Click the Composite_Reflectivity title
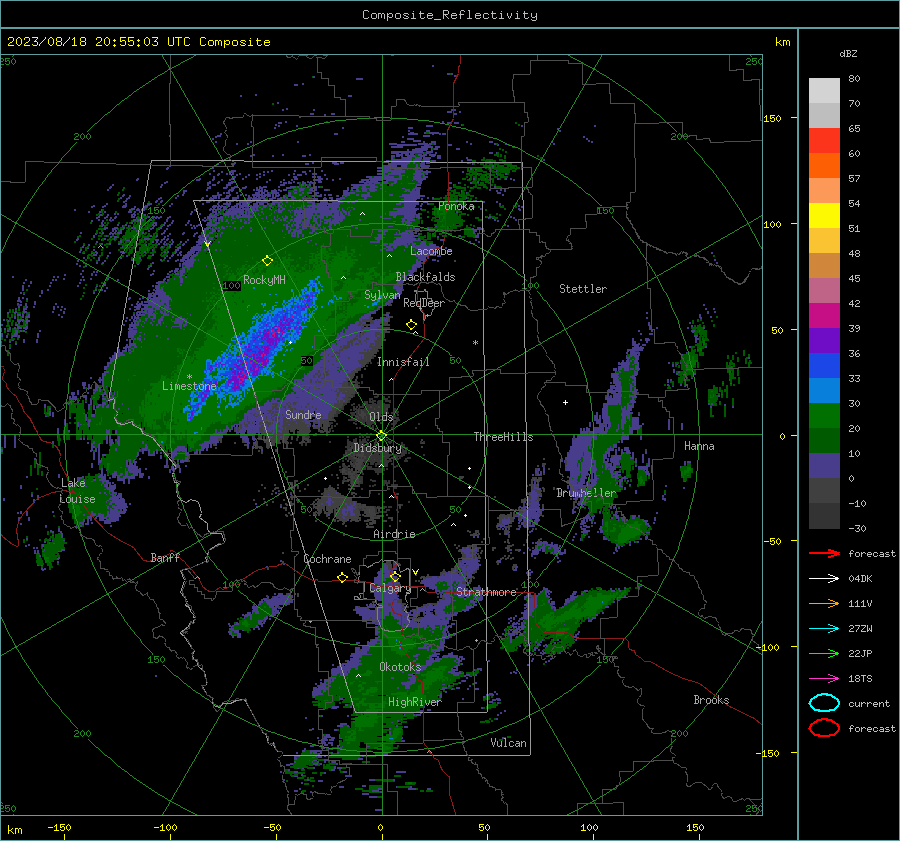The width and height of the screenshot is (900, 841). pyautogui.click(x=450, y=15)
